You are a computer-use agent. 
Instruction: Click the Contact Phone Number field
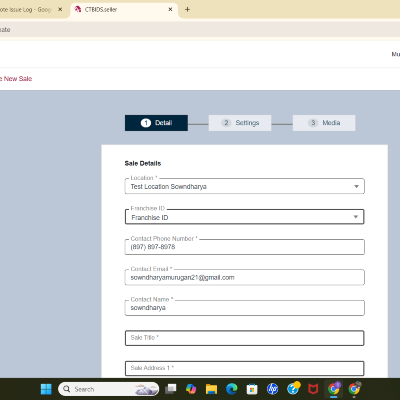(x=244, y=247)
